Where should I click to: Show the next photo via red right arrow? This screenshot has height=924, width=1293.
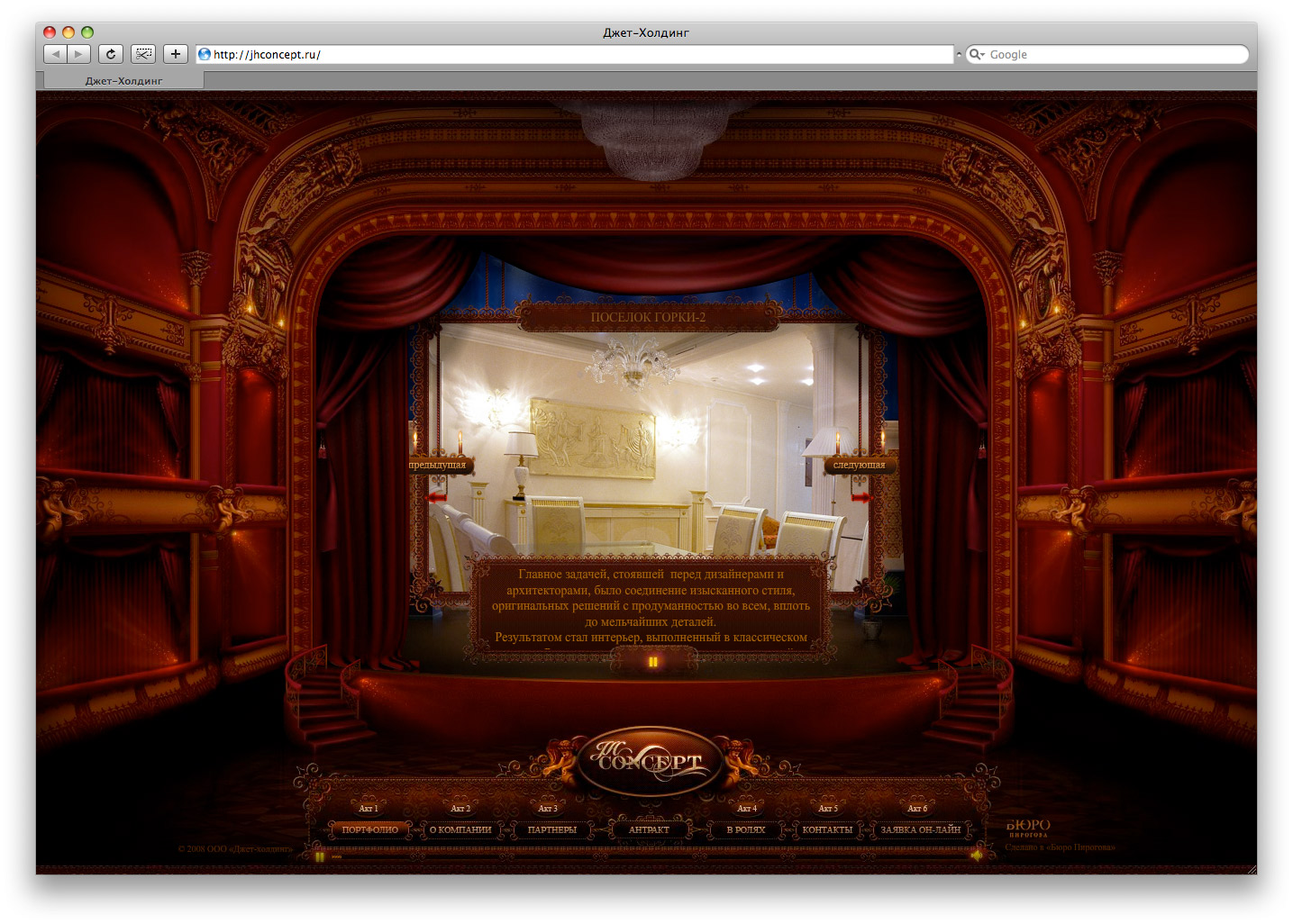(x=861, y=496)
